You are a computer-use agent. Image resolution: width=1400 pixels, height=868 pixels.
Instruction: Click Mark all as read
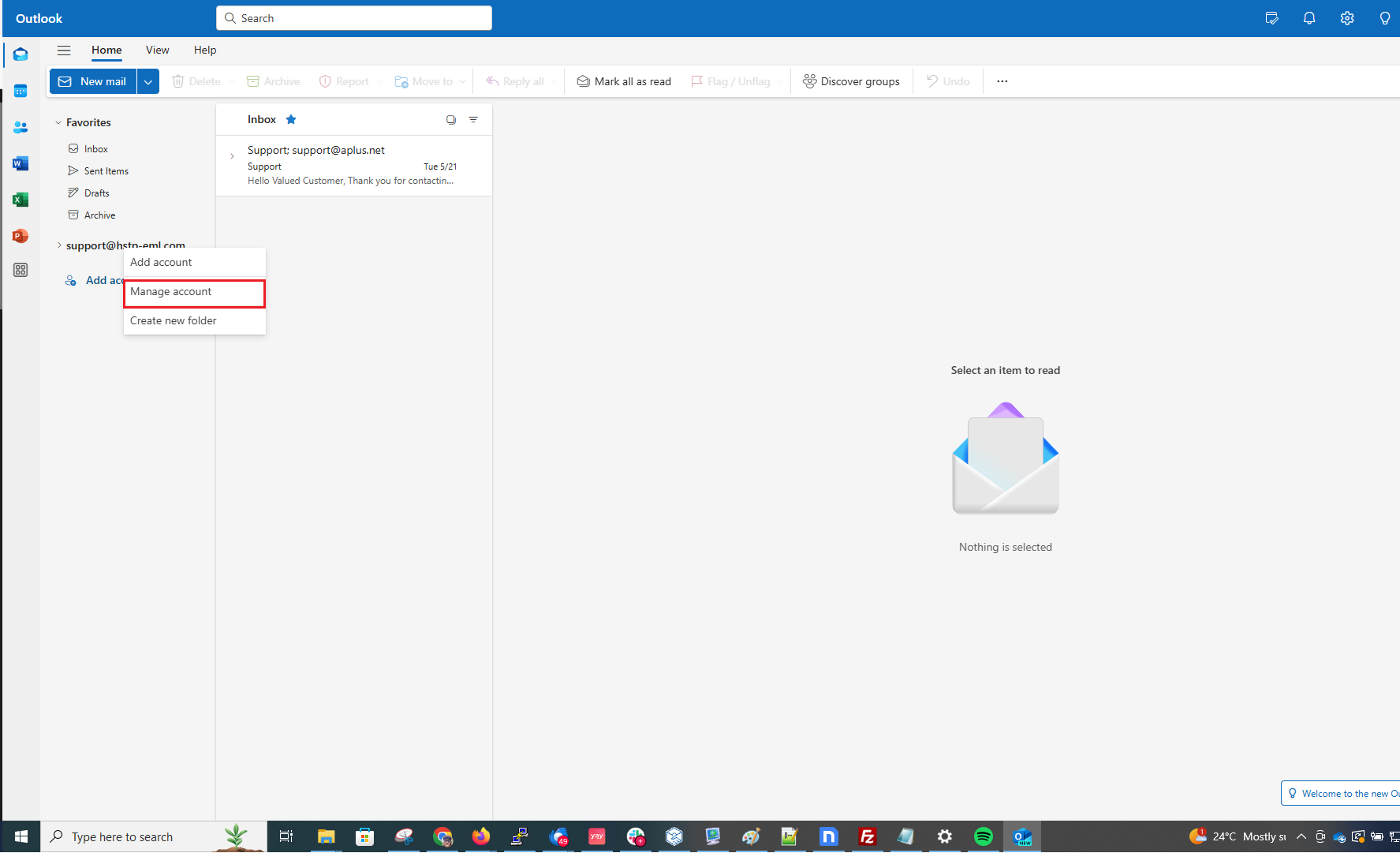coord(624,81)
